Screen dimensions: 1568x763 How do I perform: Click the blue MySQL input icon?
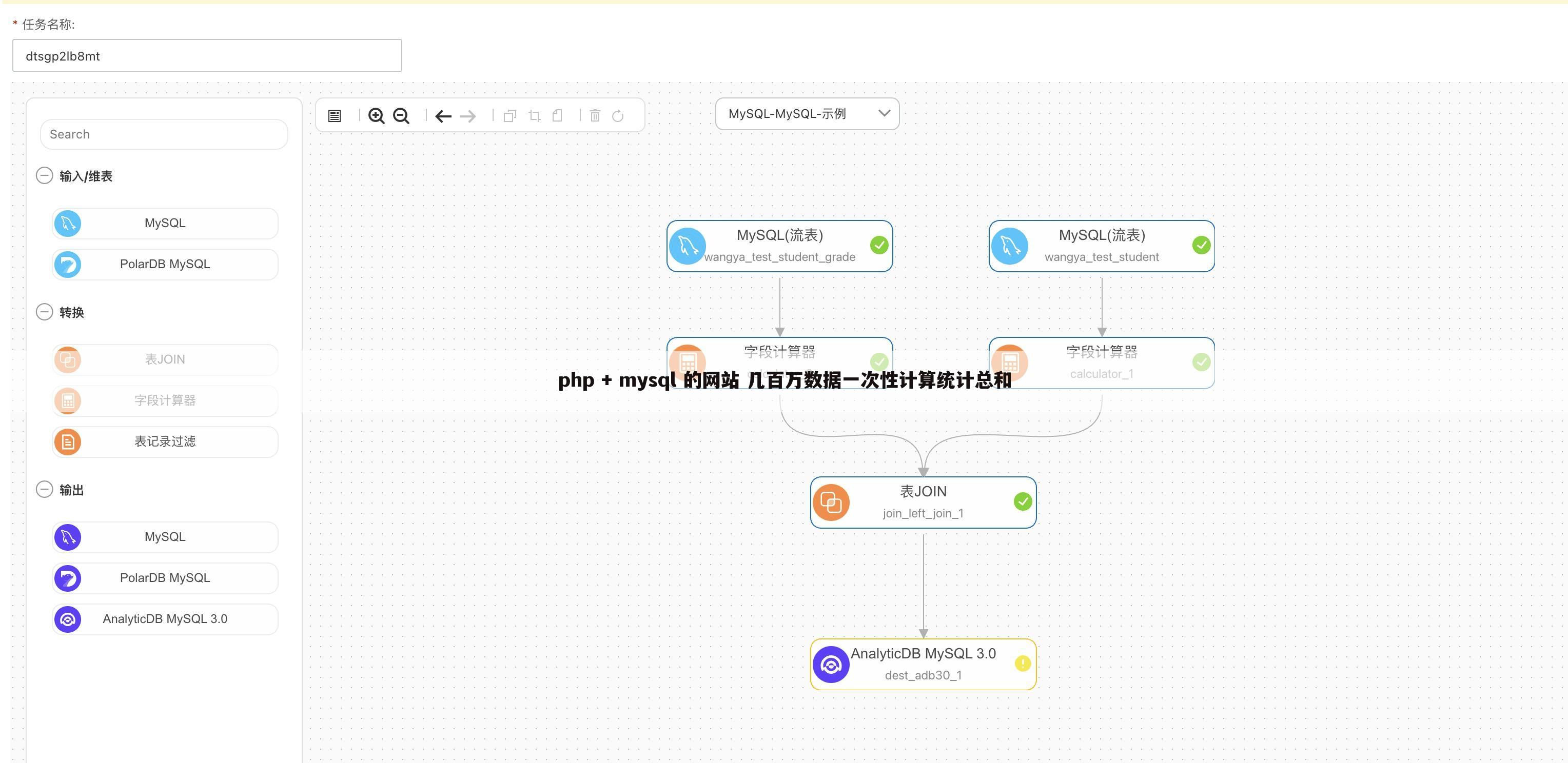pos(68,223)
